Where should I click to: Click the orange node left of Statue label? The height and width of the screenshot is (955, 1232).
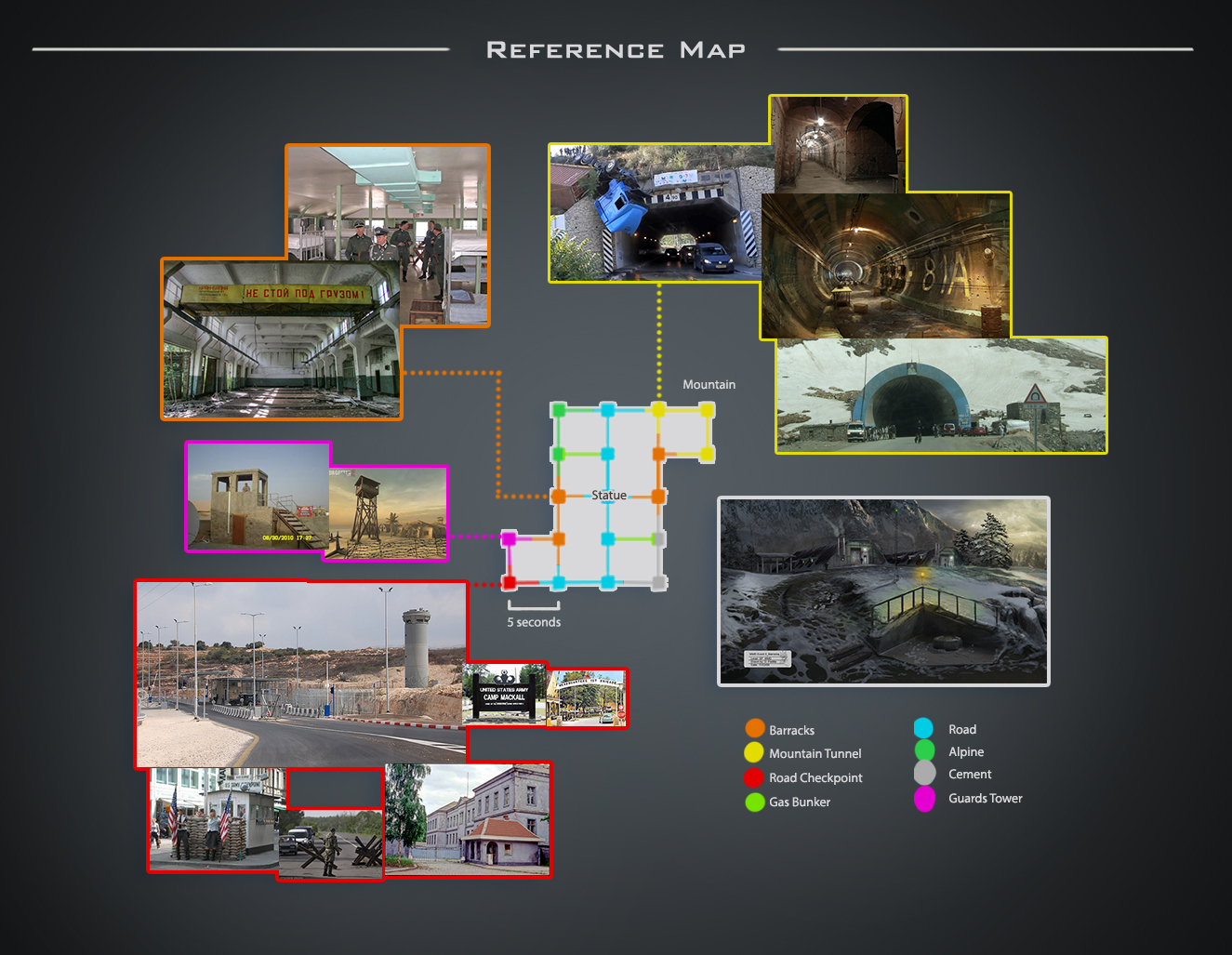click(x=558, y=497)
